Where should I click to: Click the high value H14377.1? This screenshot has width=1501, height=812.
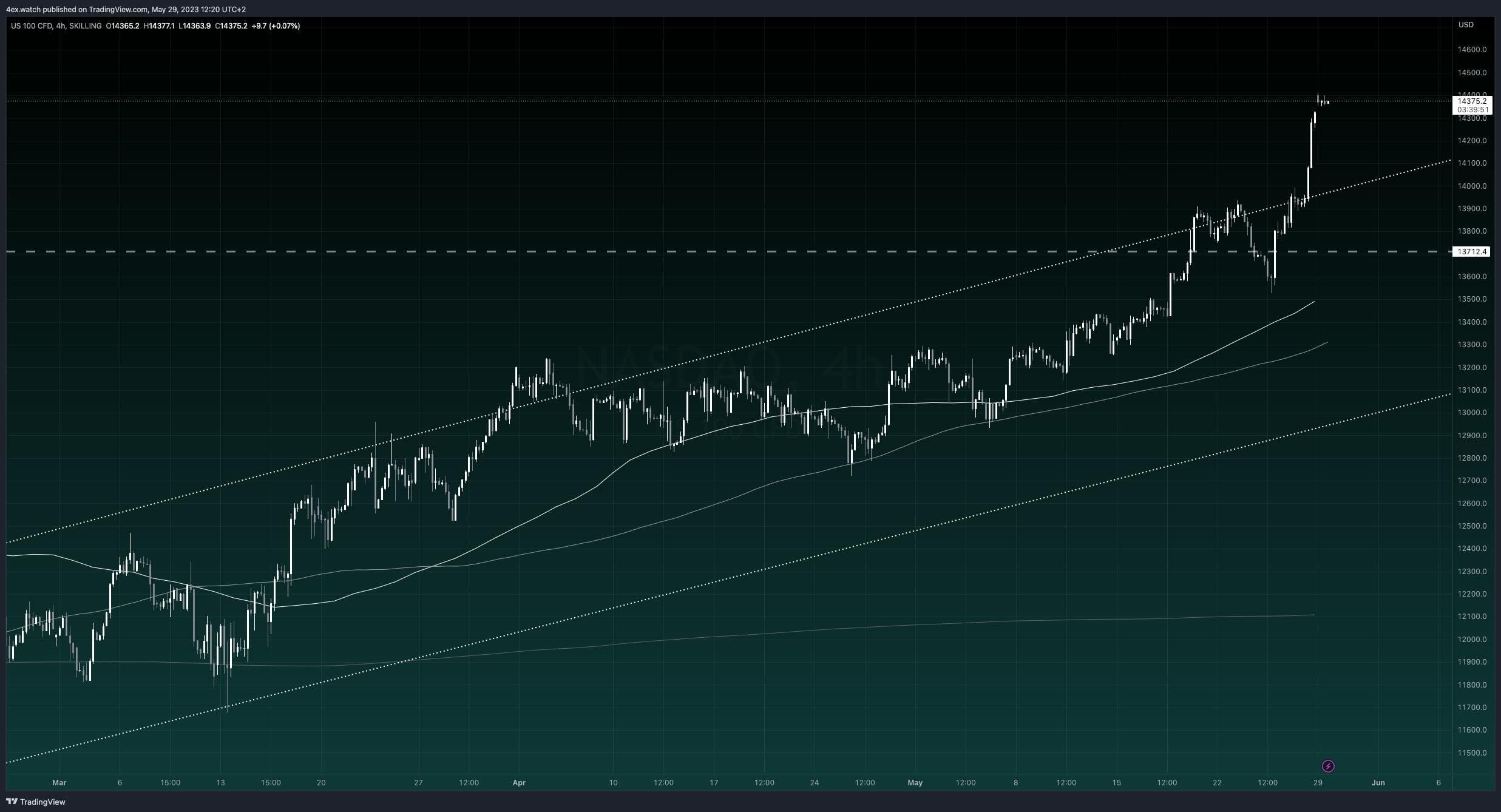[159, 26]
